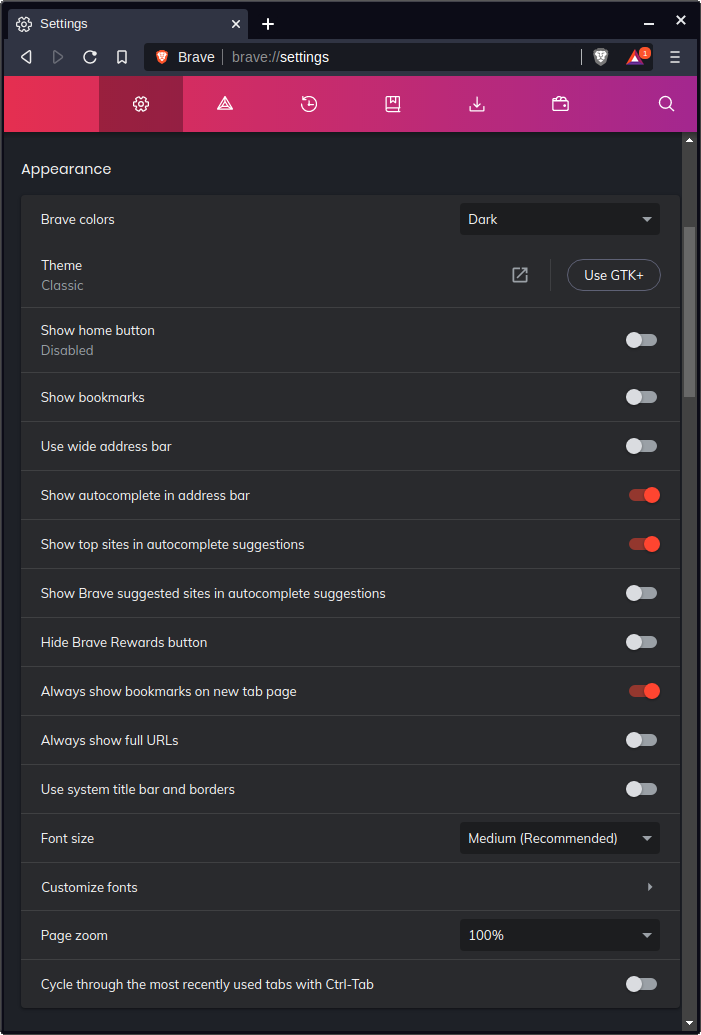Open the Brave colors dropdown

click(559, 219)
